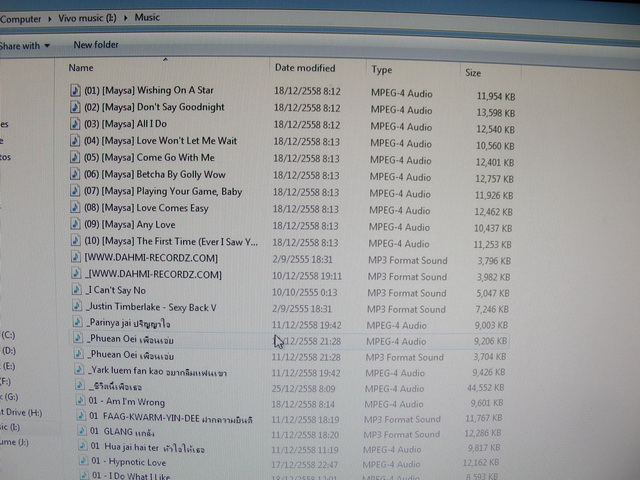
Task: Open the Share with dropdown
Action: pyautogui.click(x=25, y=46)
